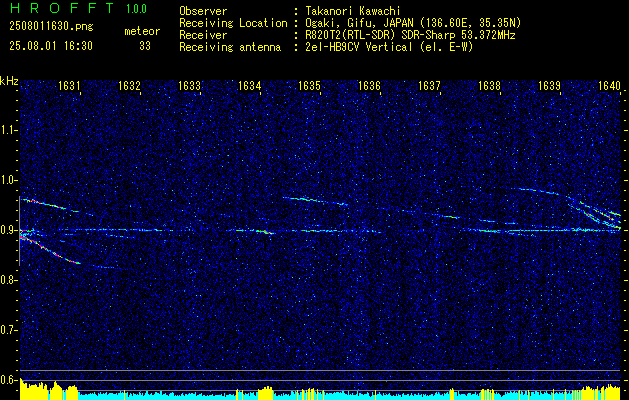
Task: Click observer name Takanori Kawachi
Action: point(353,11)
